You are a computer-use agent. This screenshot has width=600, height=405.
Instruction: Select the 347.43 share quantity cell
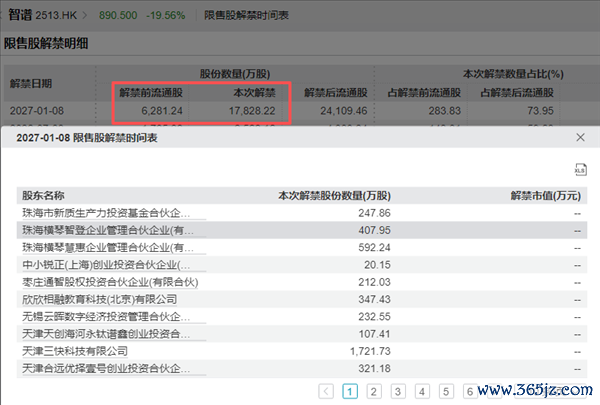[374, 299]
